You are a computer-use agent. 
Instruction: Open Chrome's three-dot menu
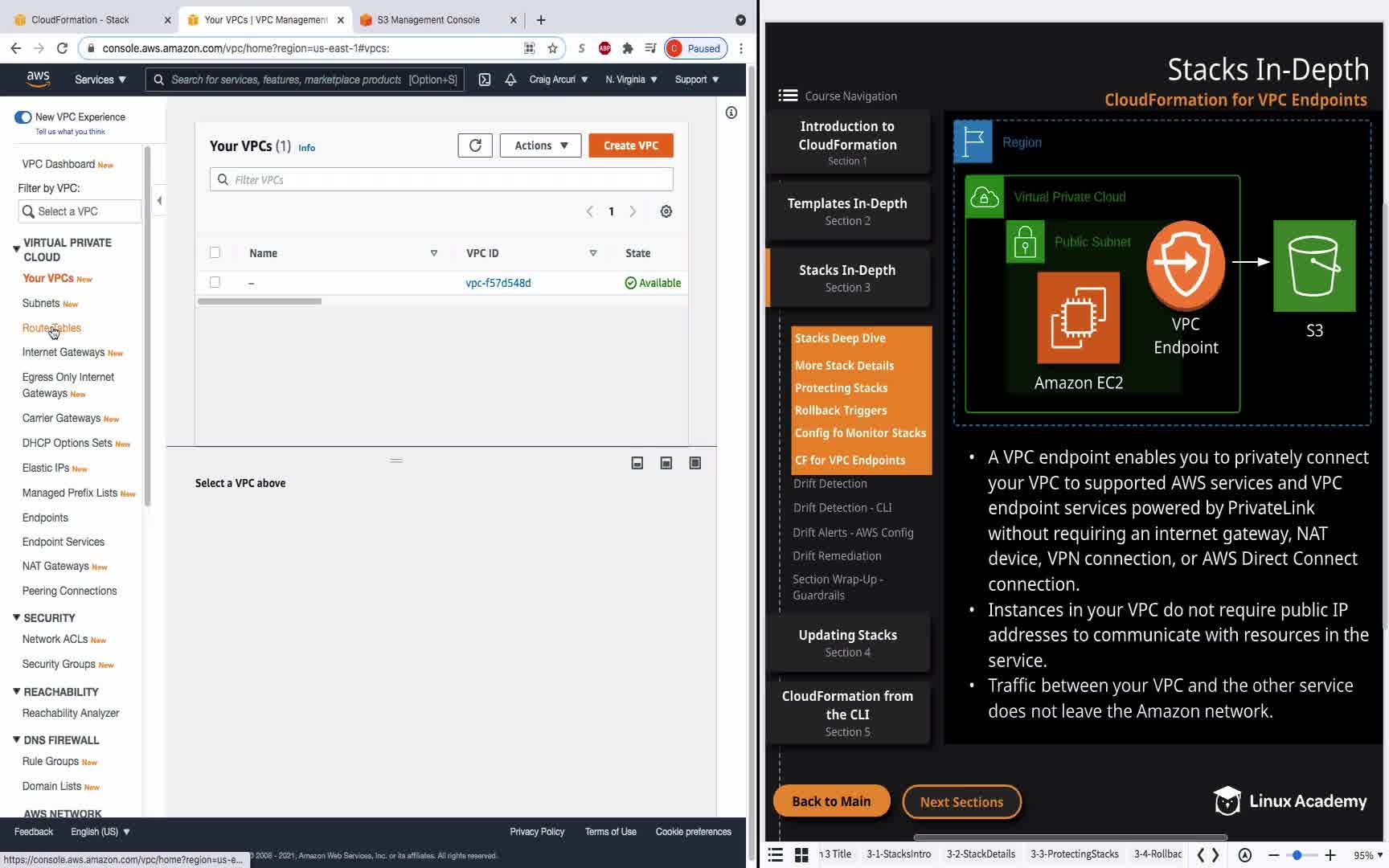click(x=740, y=48)
